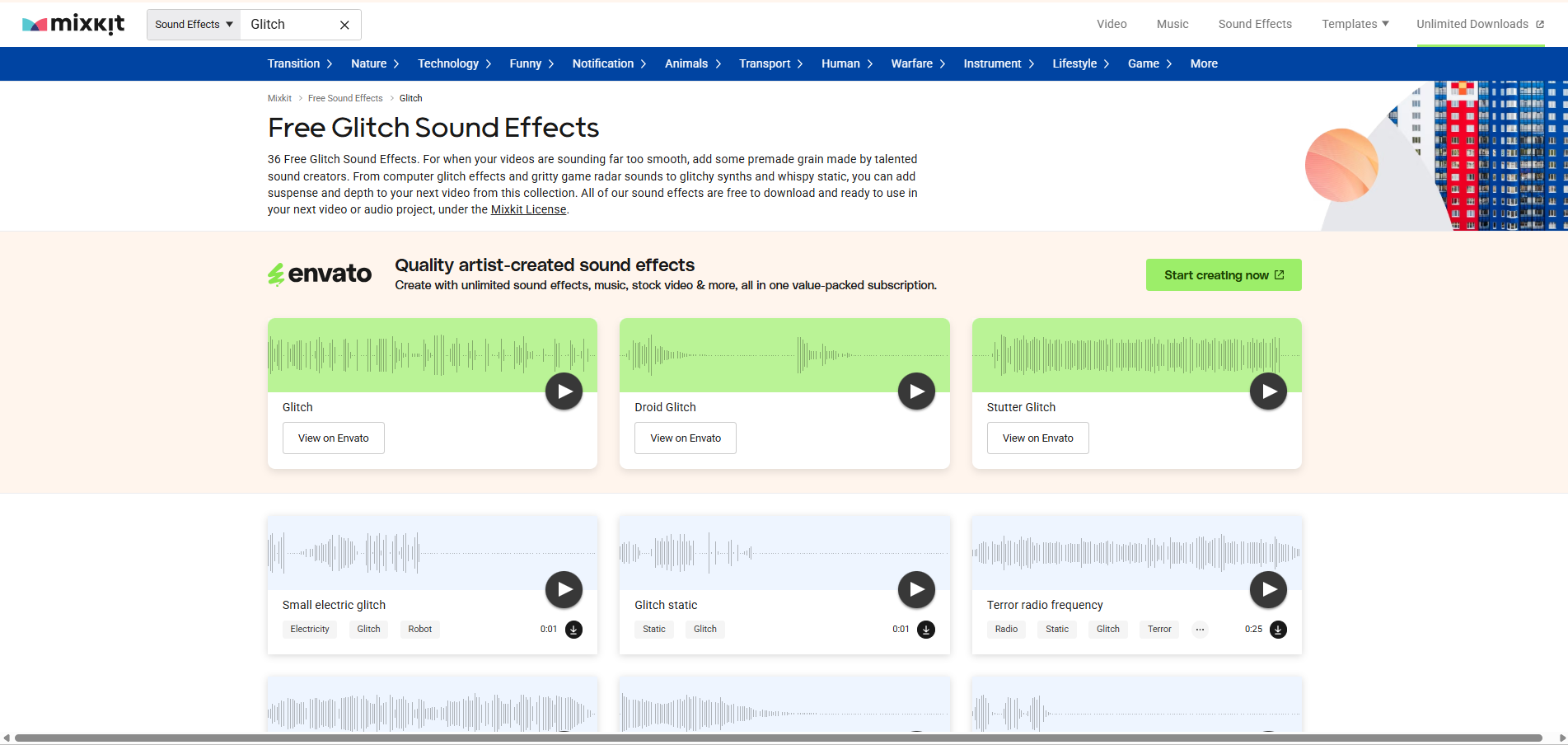Expand the More categories menu
This screenshot has height=745, width=1568.
pos(1203,63)
